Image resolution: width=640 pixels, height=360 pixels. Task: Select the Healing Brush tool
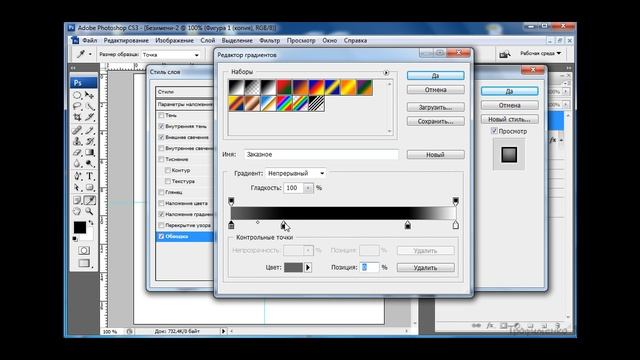click(x=77, y=130)
